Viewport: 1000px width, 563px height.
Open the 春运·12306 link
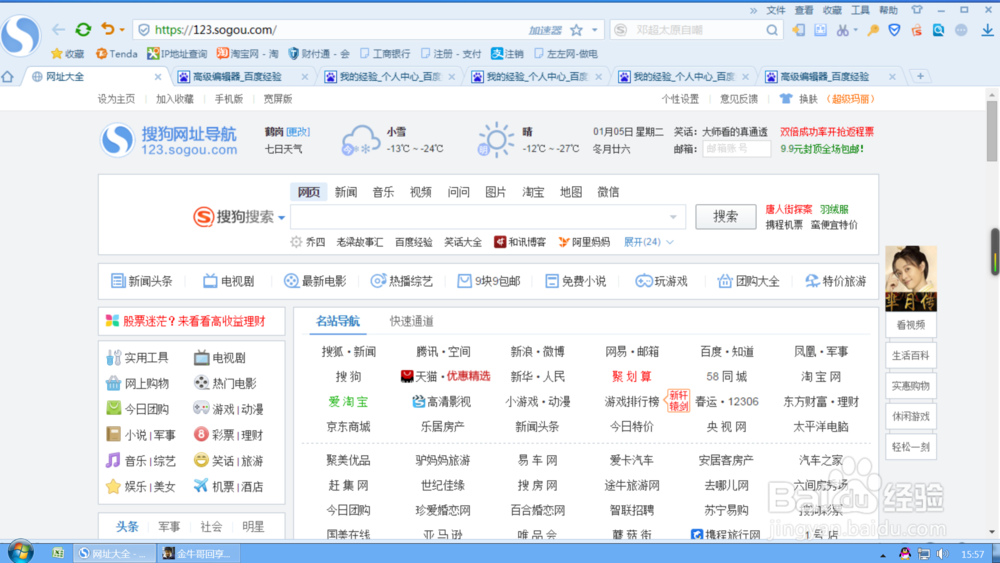[x=726, y=402]
